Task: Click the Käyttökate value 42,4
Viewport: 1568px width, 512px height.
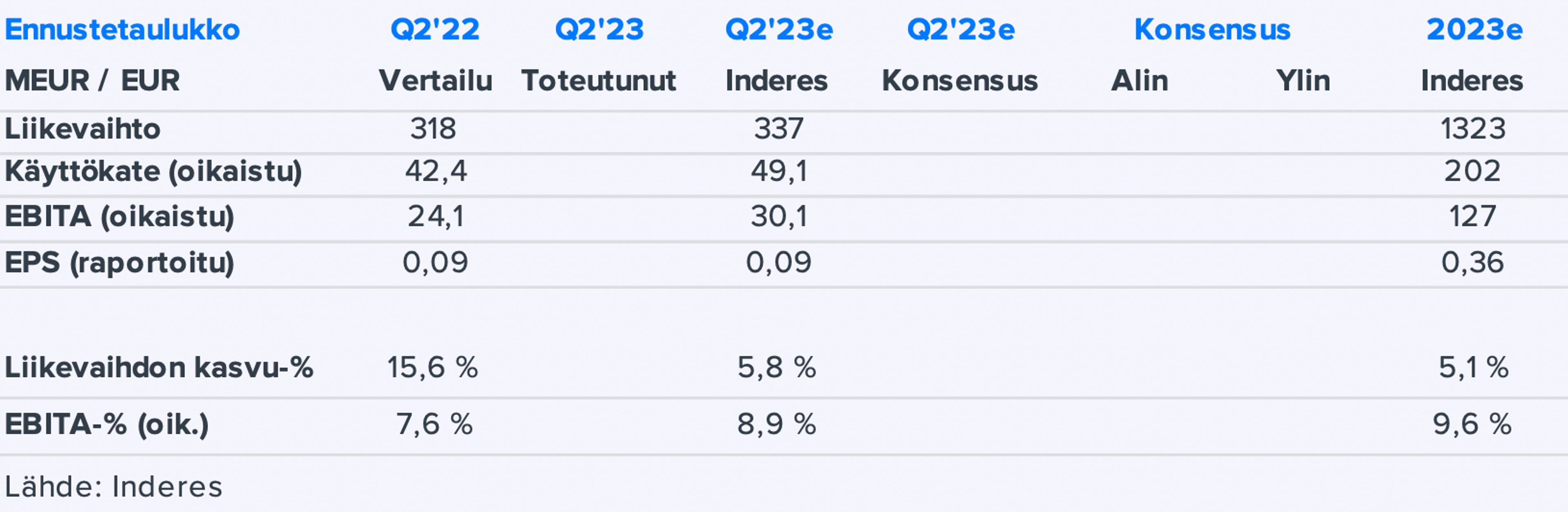Action: pyautogui.click(x=436, y=172)
